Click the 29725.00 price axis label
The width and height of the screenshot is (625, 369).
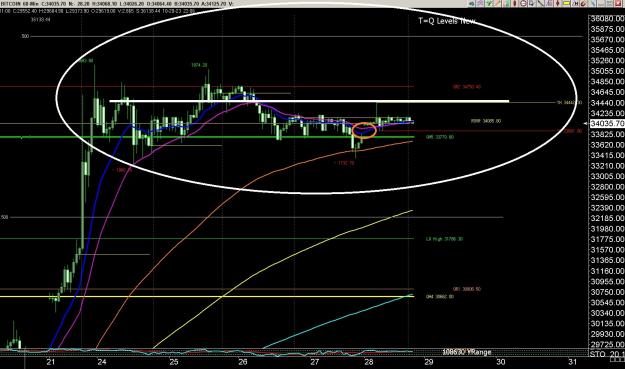[607, 344]
